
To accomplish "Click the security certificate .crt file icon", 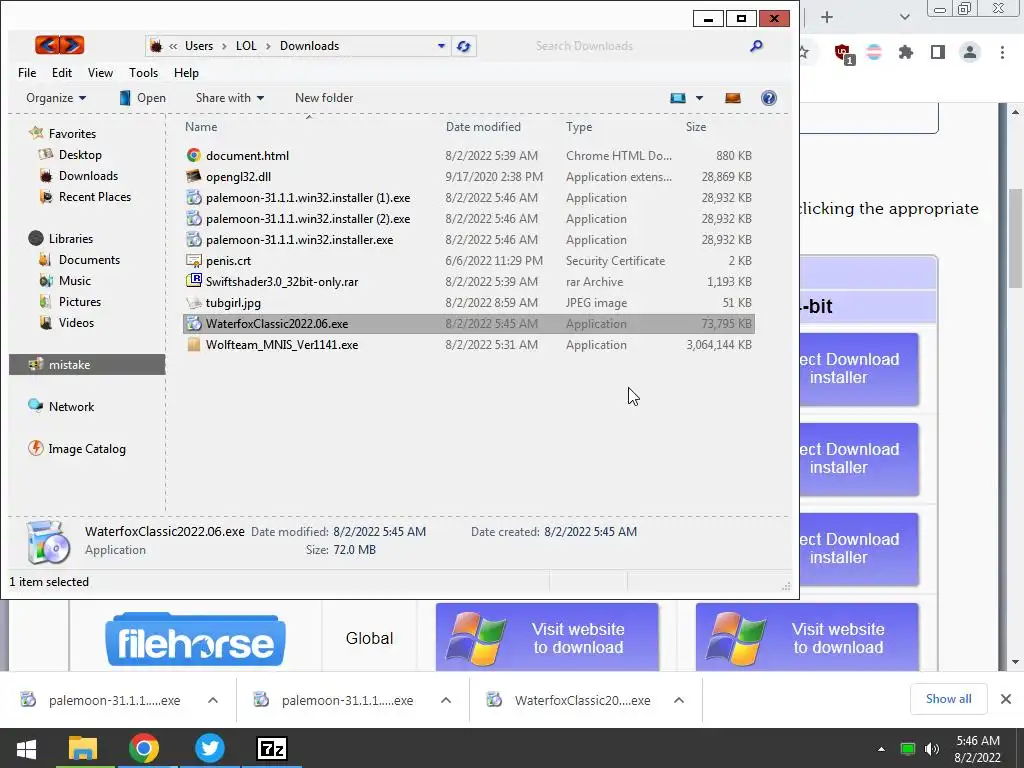I will point(193,261).
